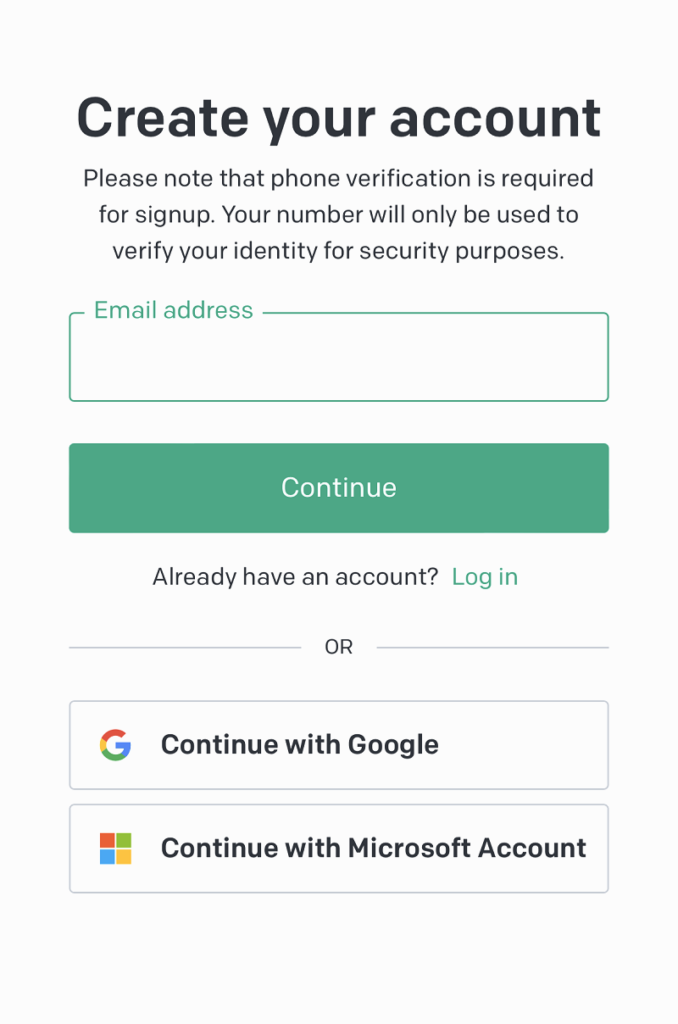
Task: Click the "Already have an account?" text
Action: [x=295, y=577]
